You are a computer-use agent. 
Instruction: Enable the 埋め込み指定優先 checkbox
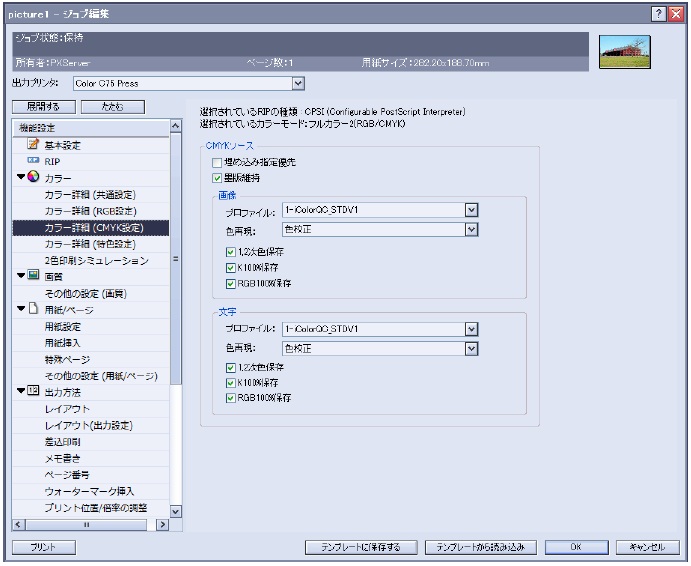coord(216,162)
